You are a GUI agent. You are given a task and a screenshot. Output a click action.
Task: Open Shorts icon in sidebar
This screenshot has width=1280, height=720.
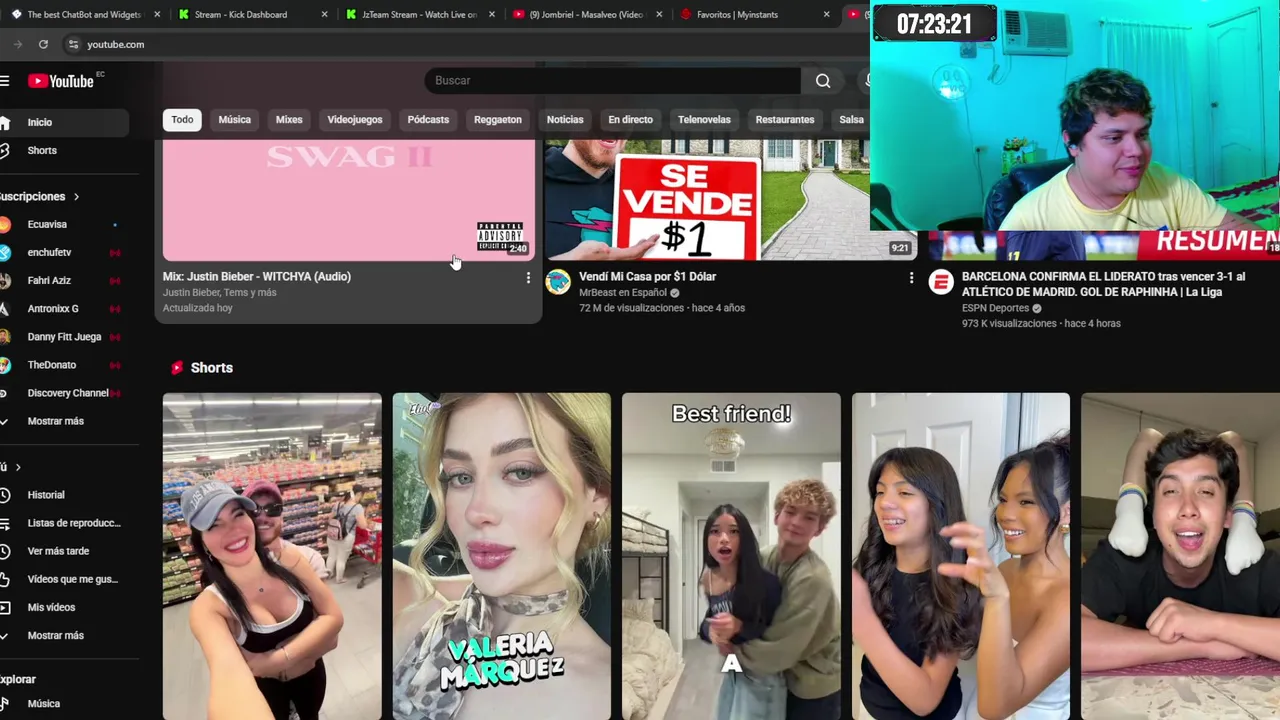5,150
